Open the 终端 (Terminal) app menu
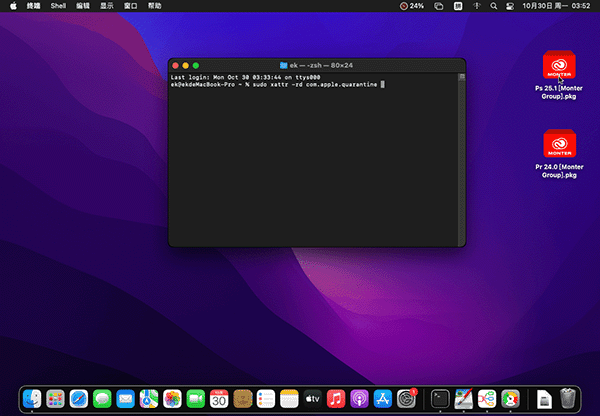This screenshot has width=600, height=416. click(x=33, y=6)
